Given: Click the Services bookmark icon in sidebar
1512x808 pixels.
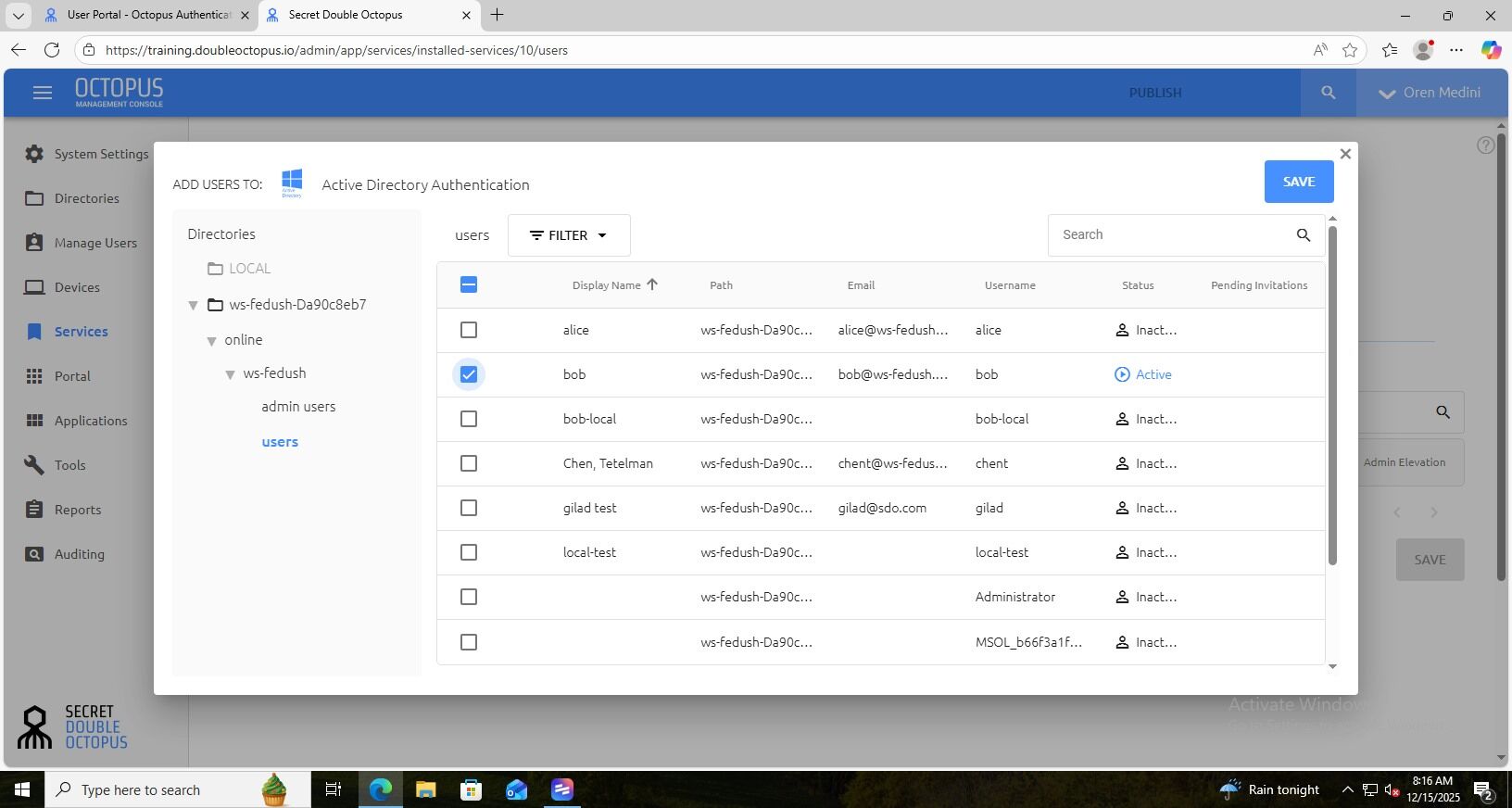Looking at the screenshot, I should pyautogui.click(x=34, y=332).
